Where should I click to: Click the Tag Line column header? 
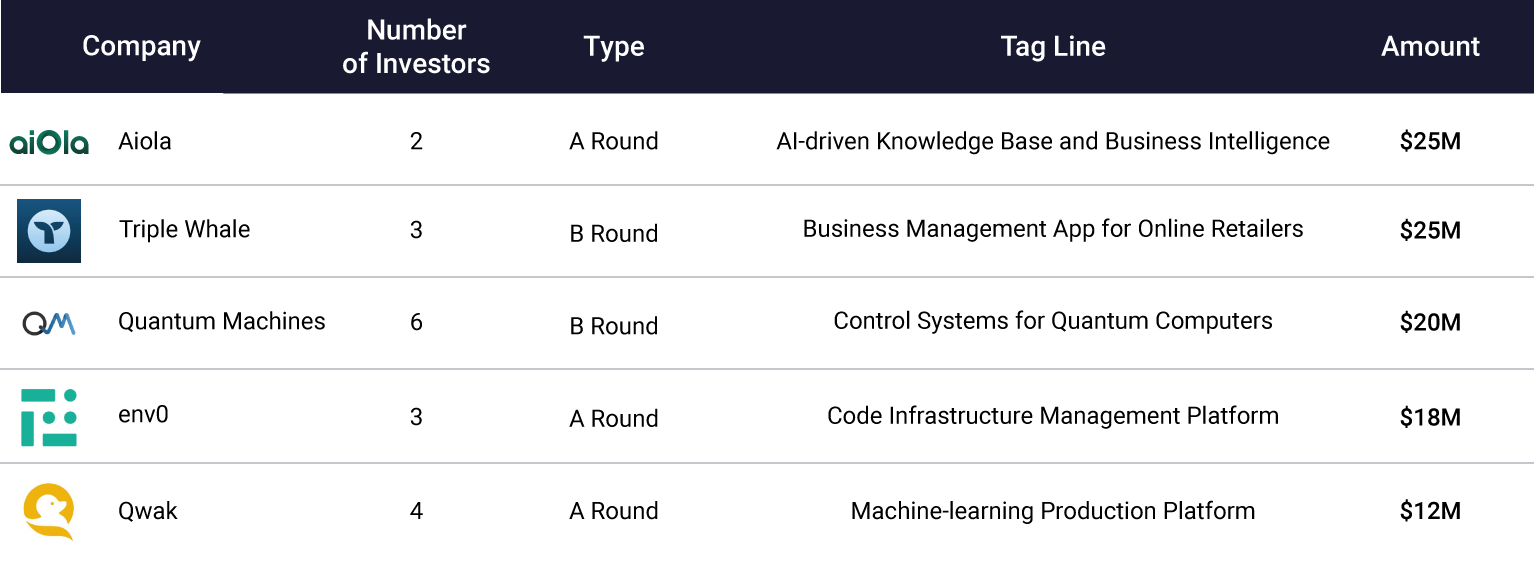point(1053,46)
